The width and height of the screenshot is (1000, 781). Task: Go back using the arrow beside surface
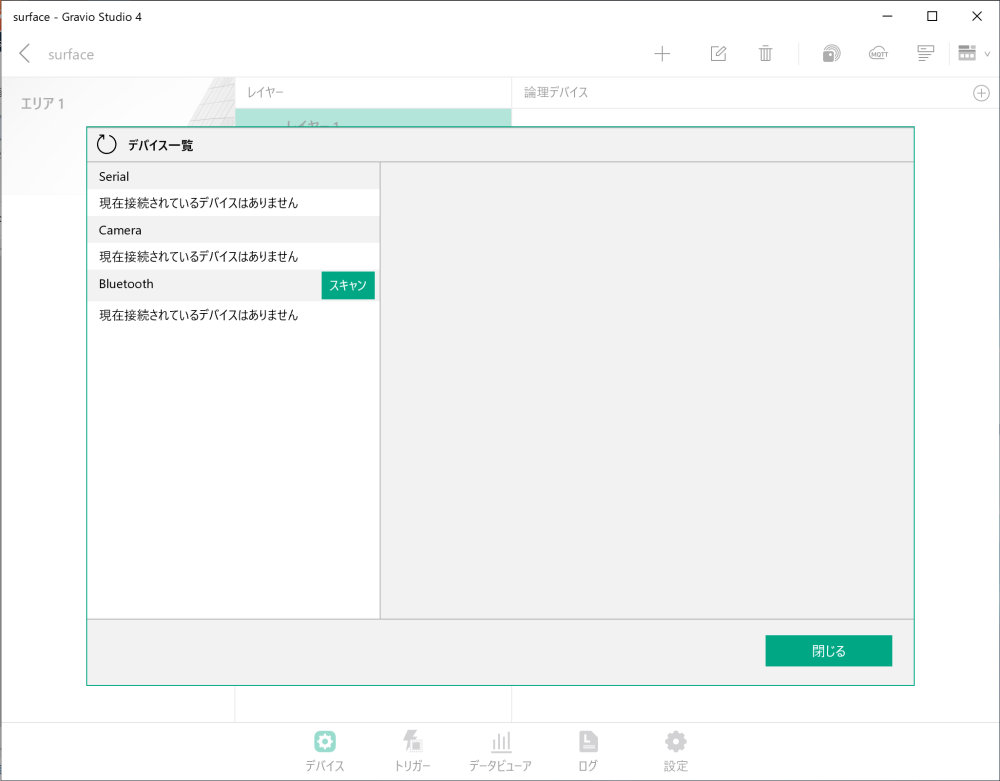pos(25,54)
